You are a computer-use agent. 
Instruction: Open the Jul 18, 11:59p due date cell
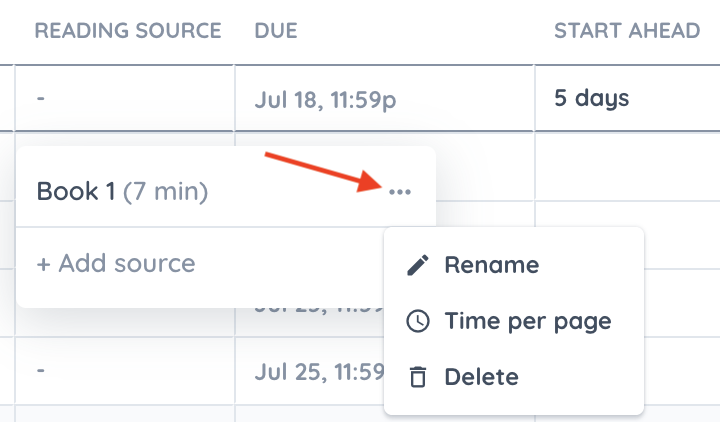326,99
